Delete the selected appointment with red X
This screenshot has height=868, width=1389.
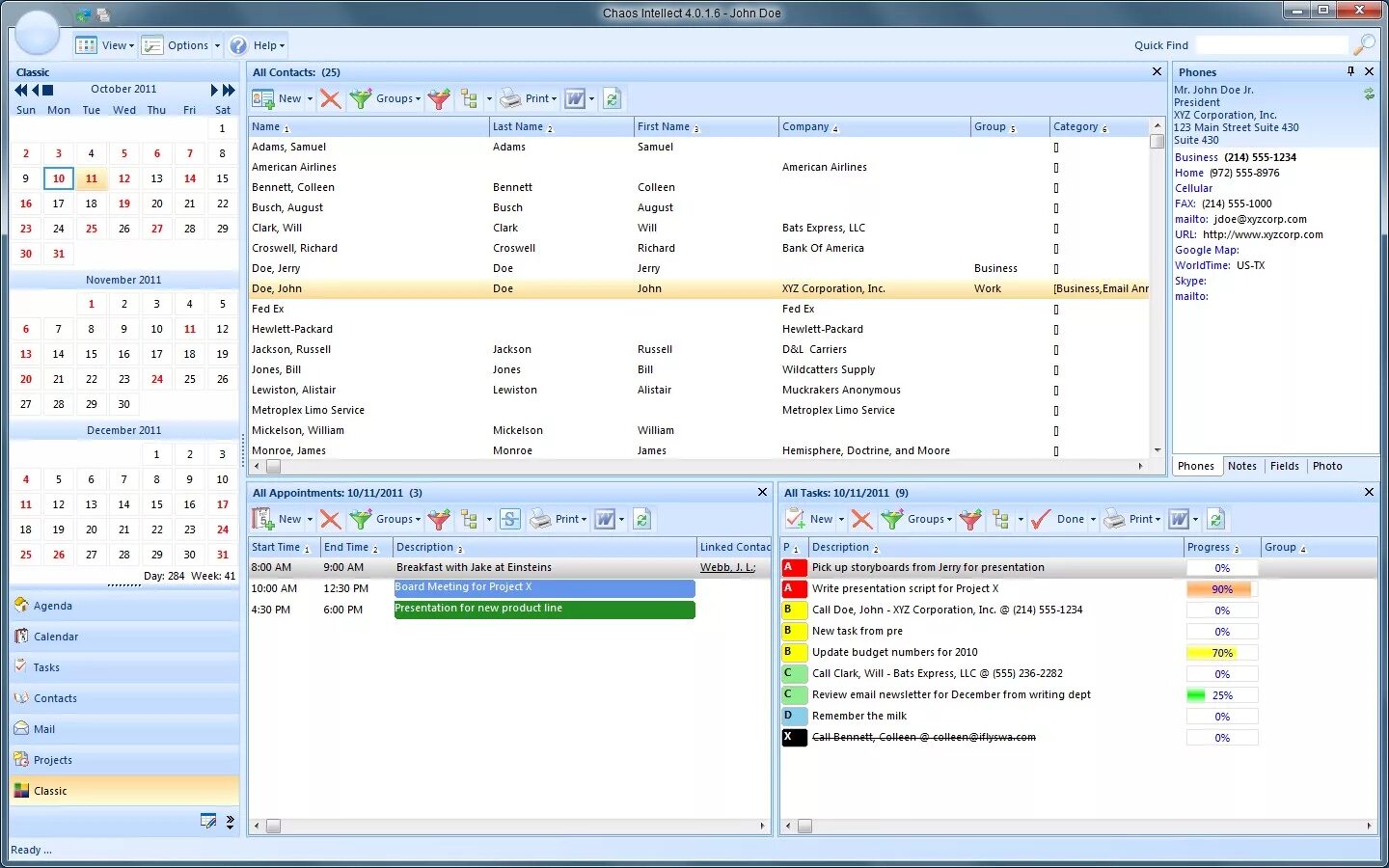click(x=330, y=519)
